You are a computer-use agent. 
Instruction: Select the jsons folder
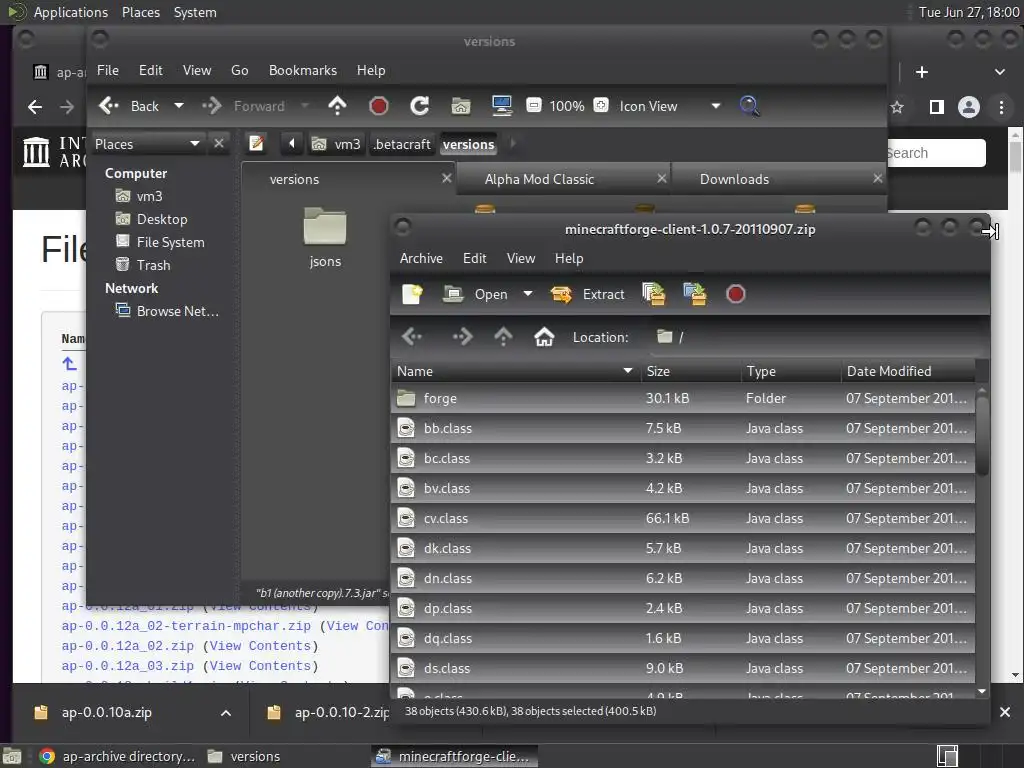click(325, 237)
